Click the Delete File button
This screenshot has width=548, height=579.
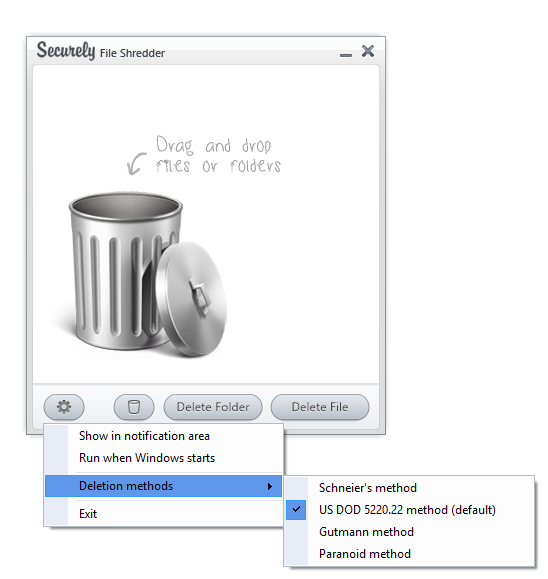[320, 407]
